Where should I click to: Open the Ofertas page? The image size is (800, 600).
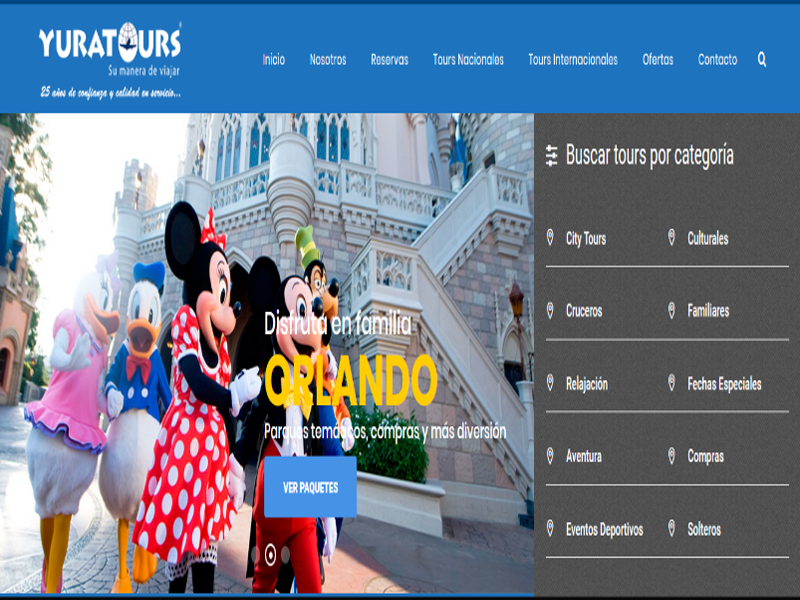tap(658, 60)
